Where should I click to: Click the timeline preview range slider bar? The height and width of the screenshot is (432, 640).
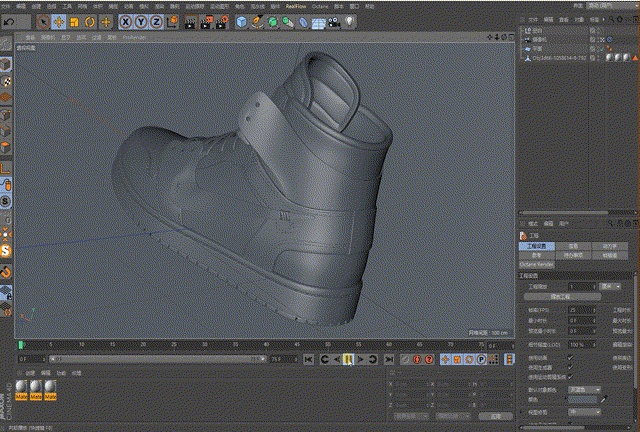tap(158, 359)
